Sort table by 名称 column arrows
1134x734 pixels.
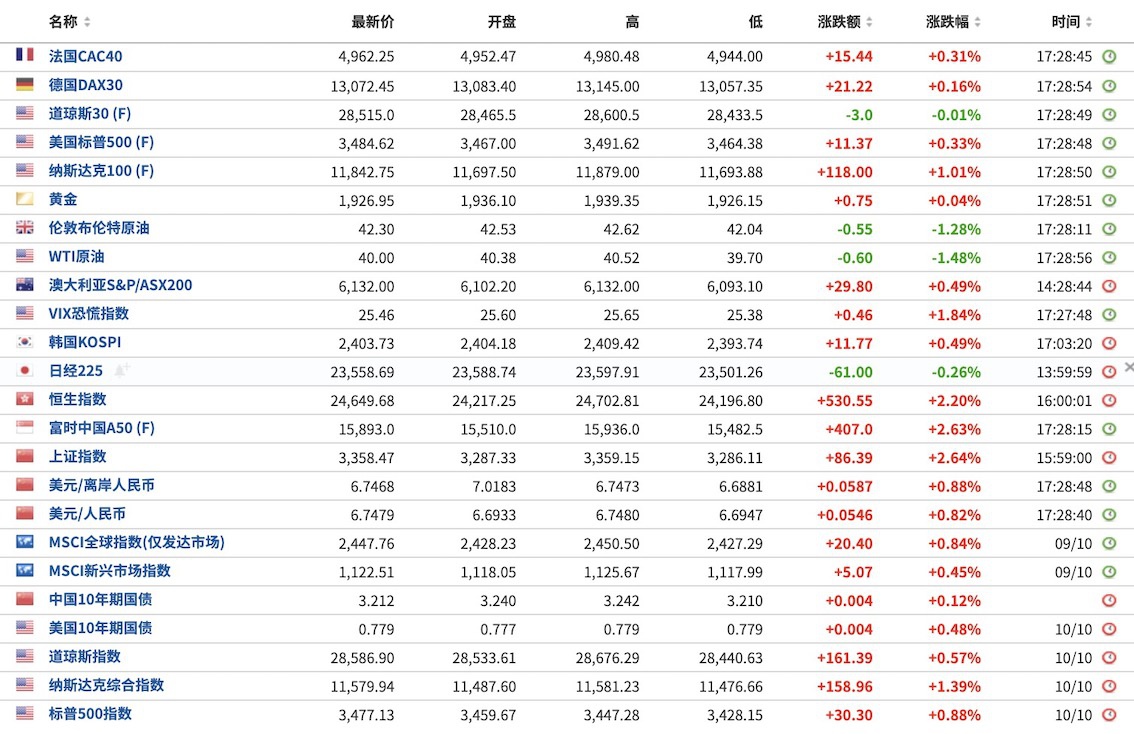tap(88, 22)
